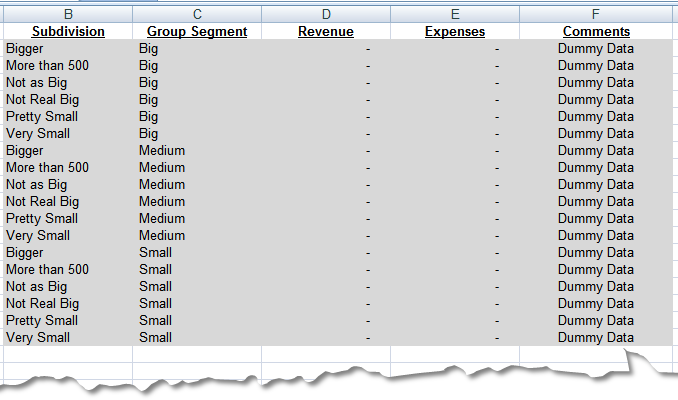This screenshot has width=678, height=400.
Task: Click the Revenue header cell
Action: [326, 31]
